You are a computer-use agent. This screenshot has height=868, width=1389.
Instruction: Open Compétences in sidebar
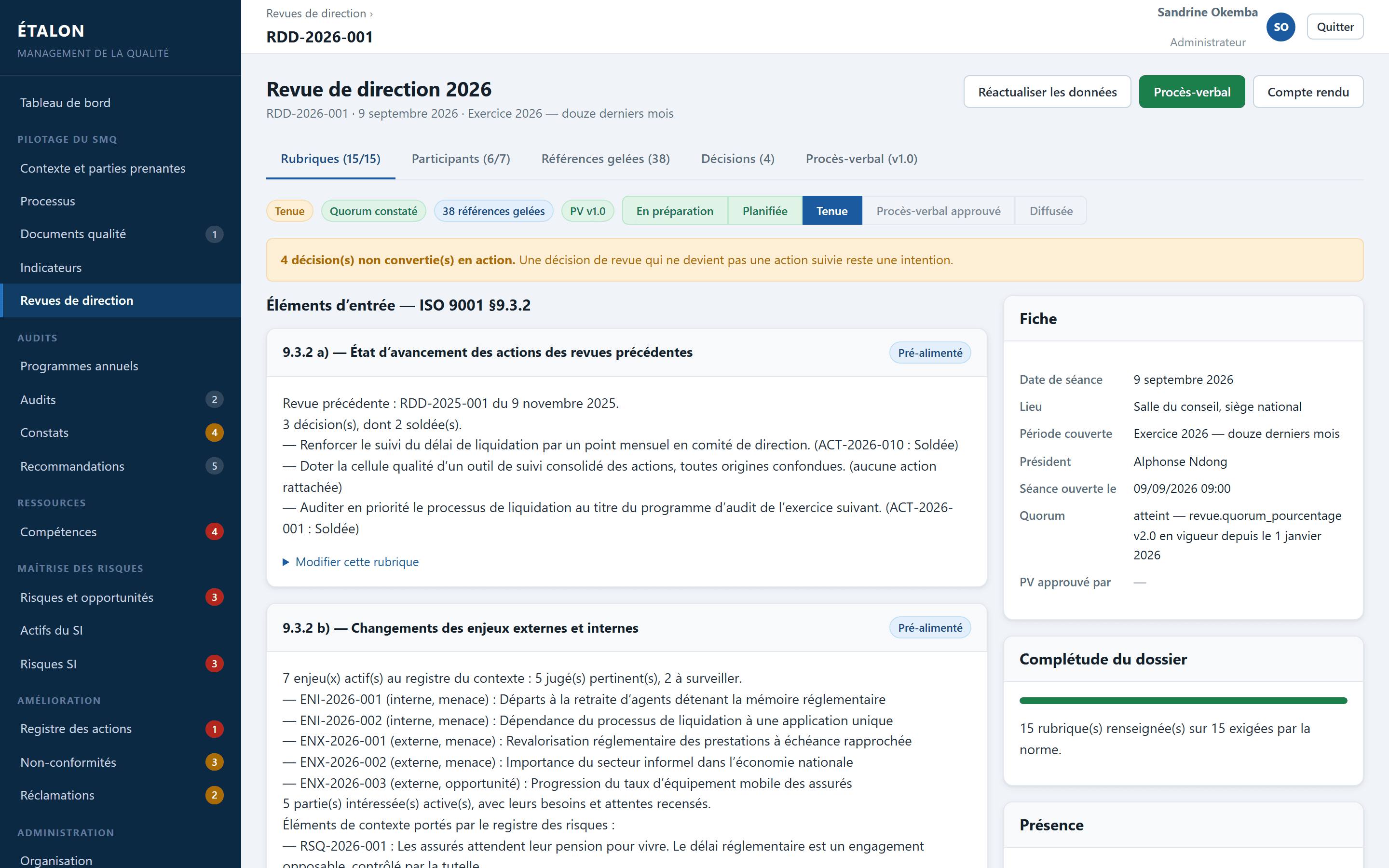[121, 531]
